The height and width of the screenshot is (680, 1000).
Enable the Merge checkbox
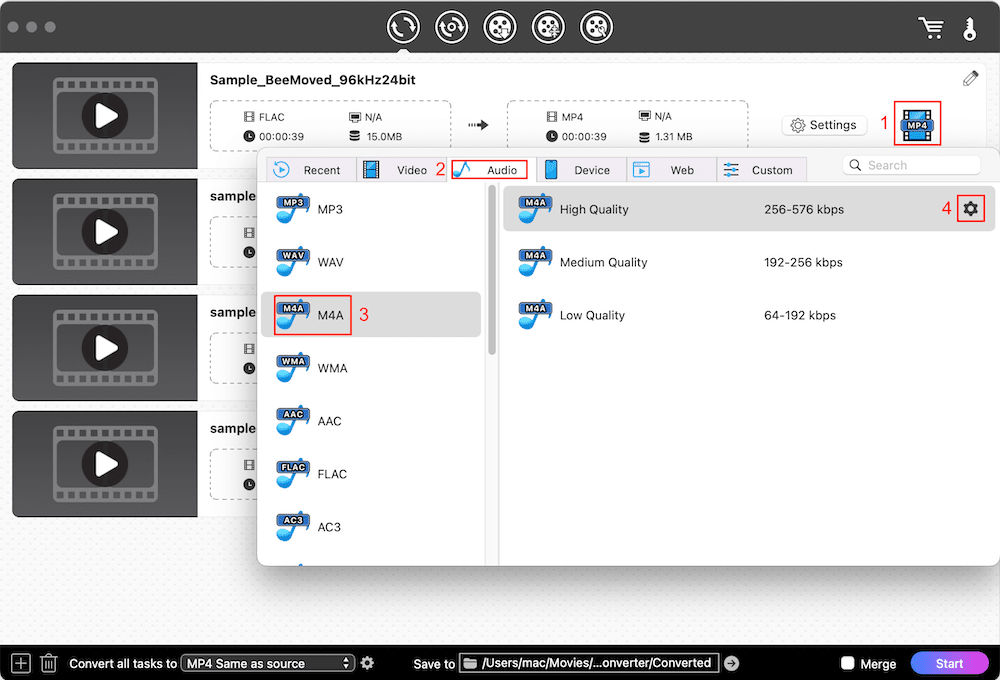coord(849,662)
